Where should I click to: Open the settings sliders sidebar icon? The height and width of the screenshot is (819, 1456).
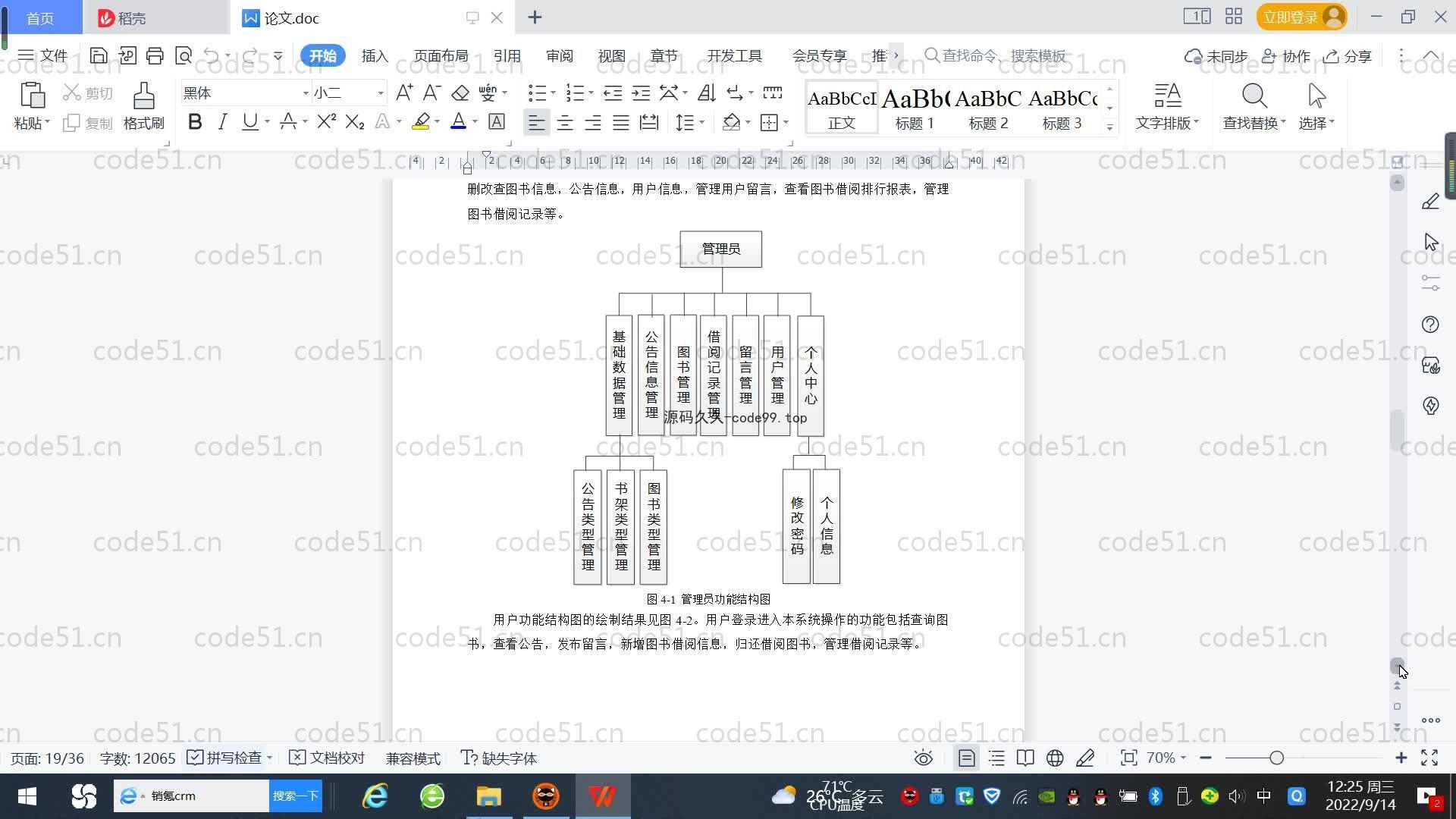coord(1430,283)
